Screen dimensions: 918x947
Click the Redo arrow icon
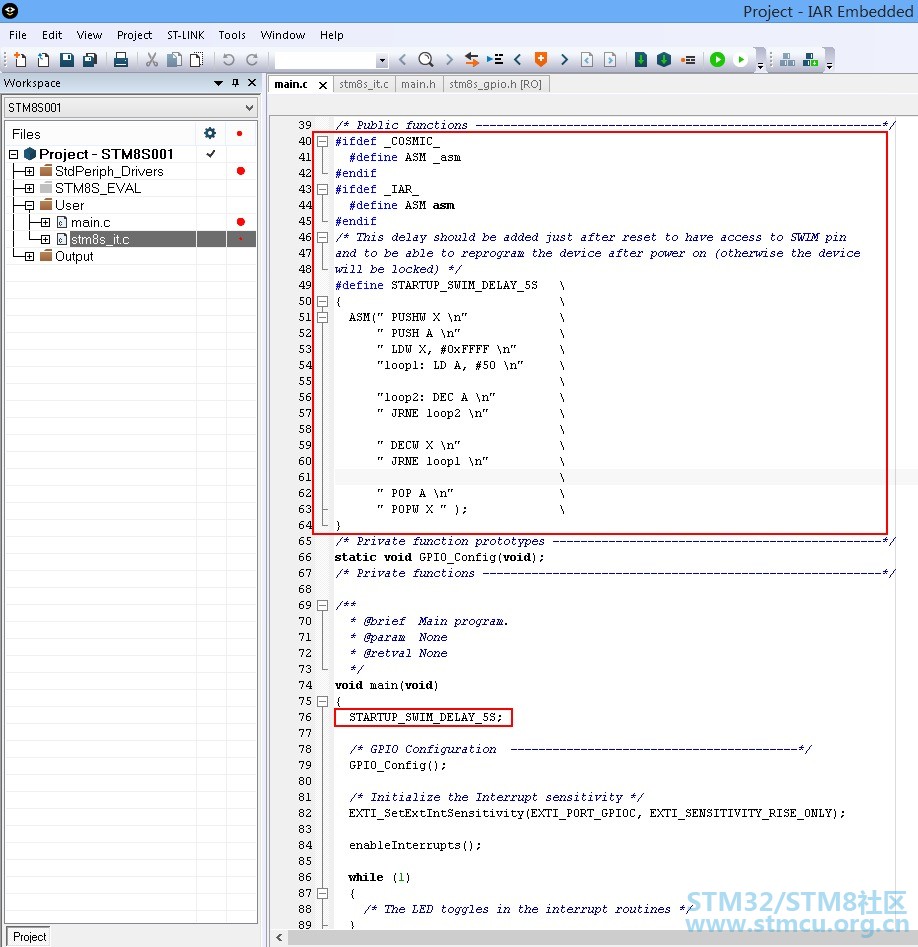click(x=252, y=59)
